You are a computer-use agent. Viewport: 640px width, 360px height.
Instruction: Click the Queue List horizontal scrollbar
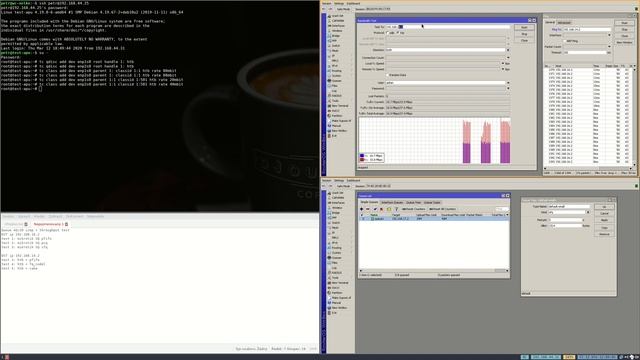click(434, 271)
